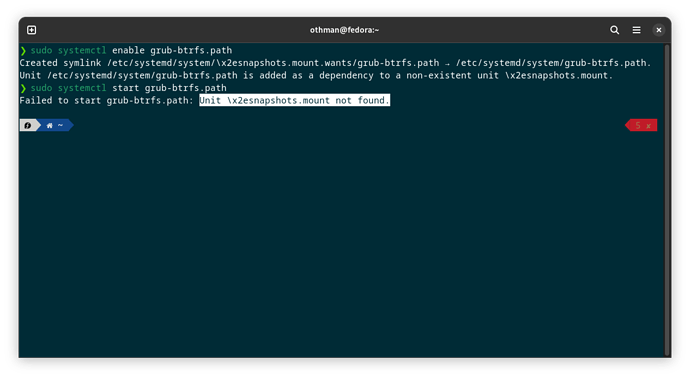Click the 'Created symlink' output line
The width and height of the screenshot is (690, 378).
pos(335,63)
